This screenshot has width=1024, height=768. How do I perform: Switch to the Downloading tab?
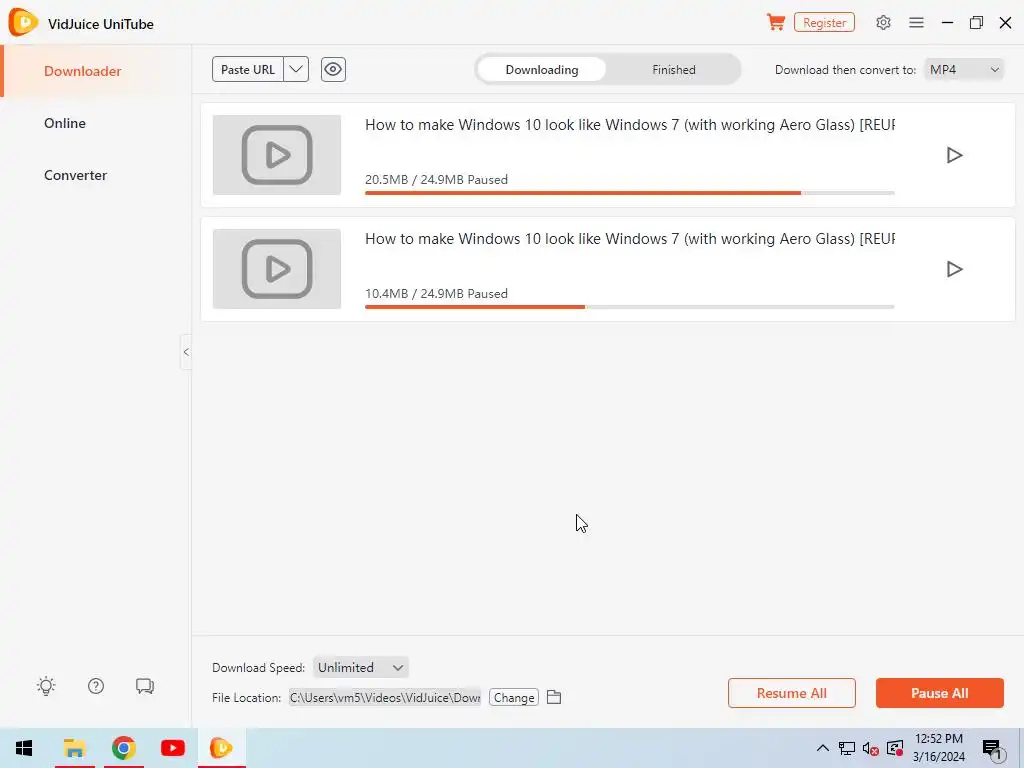tap(541, 69)
